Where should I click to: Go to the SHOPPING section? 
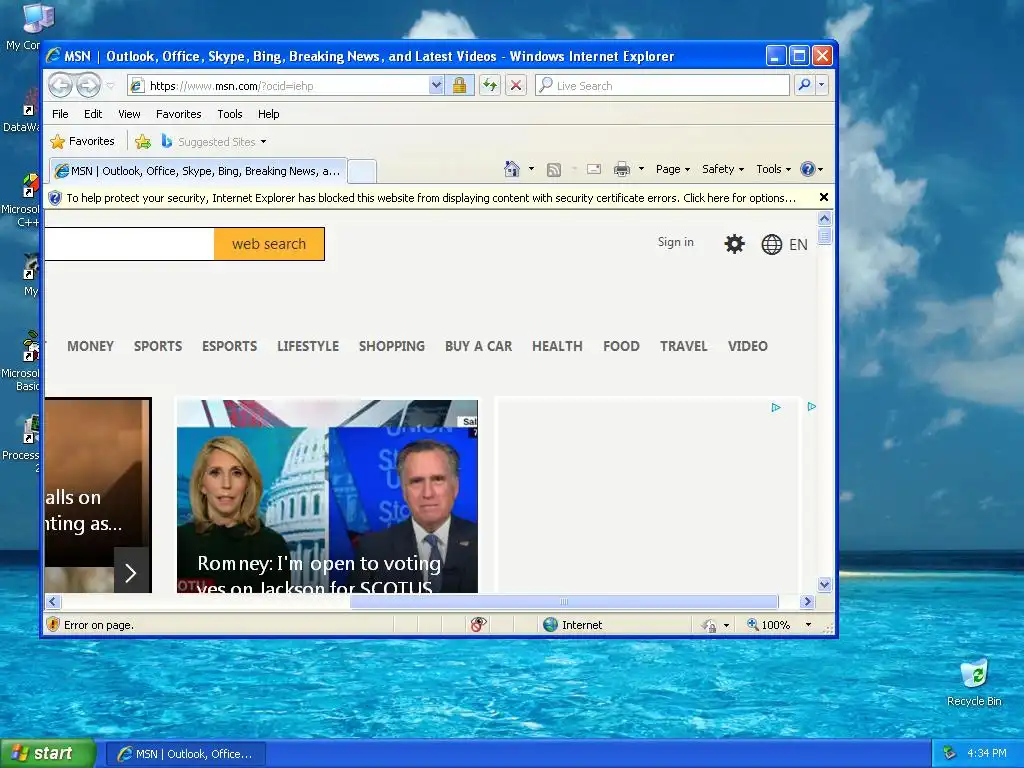point(392,346)
